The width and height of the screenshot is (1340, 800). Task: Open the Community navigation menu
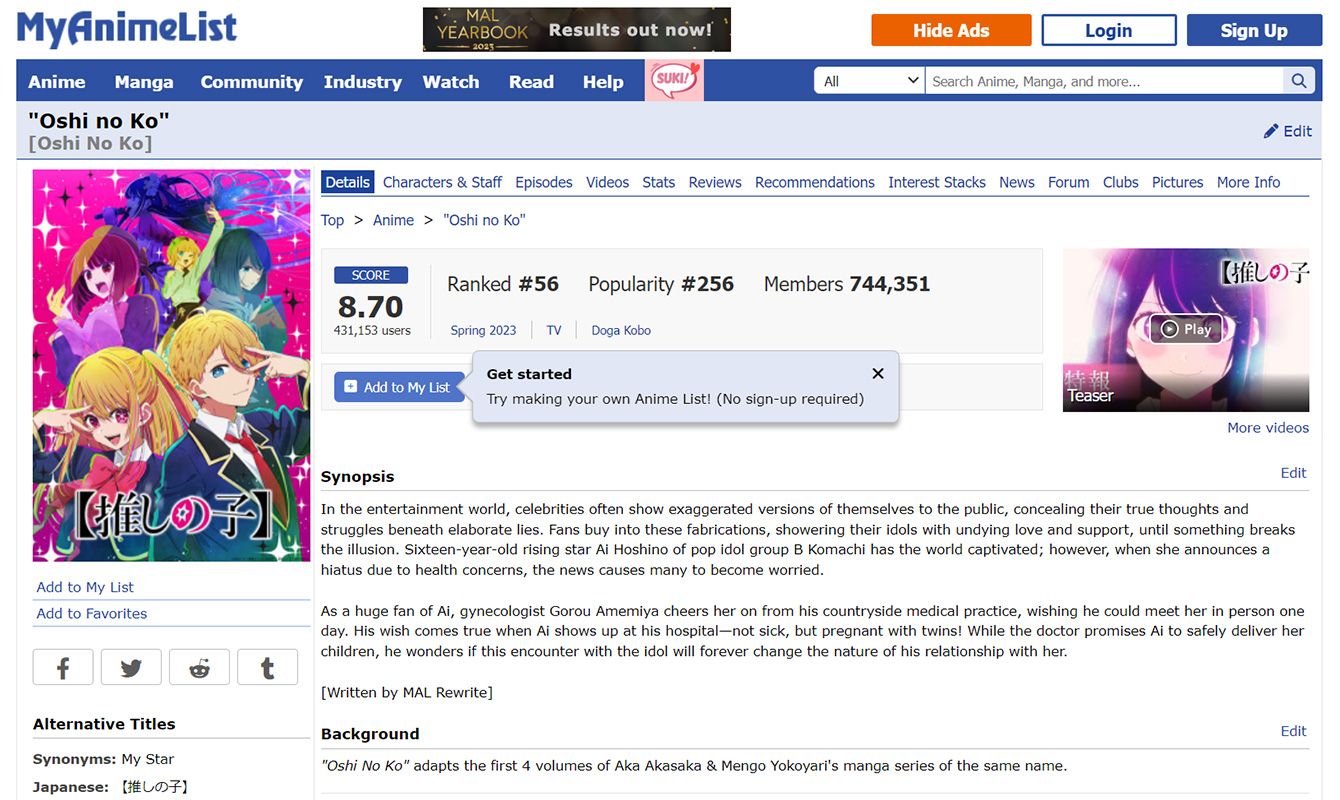(251, 82)
